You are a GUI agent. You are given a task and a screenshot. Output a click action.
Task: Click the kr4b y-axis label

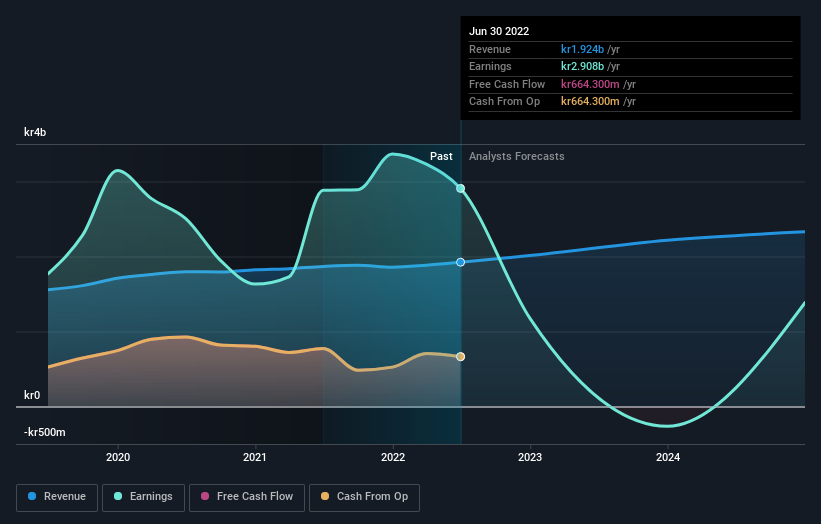[x=35, y=132]
